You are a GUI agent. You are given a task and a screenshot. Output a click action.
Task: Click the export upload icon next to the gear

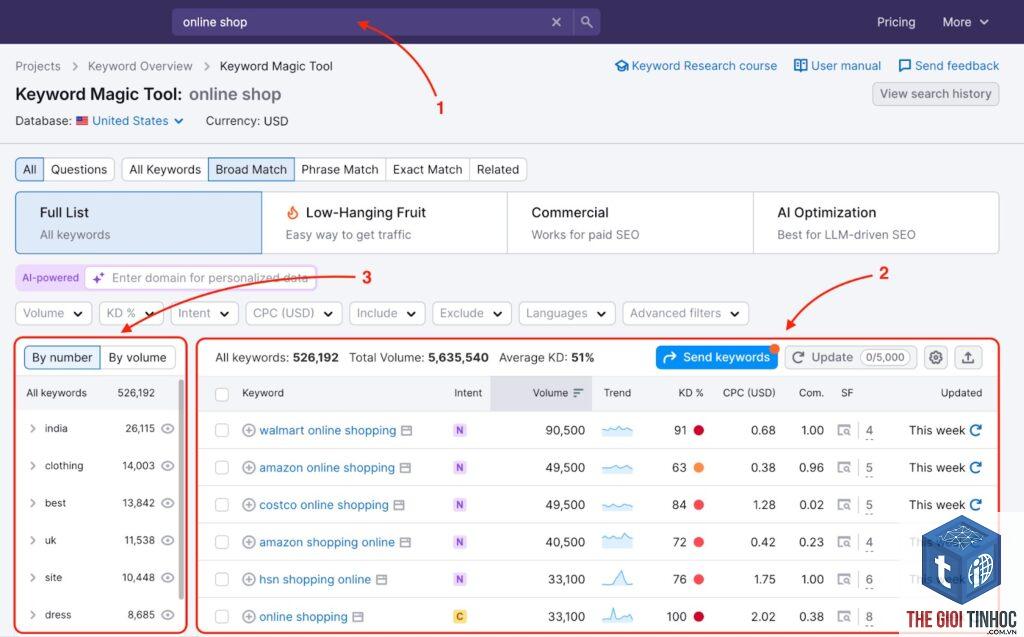point(968,357)
